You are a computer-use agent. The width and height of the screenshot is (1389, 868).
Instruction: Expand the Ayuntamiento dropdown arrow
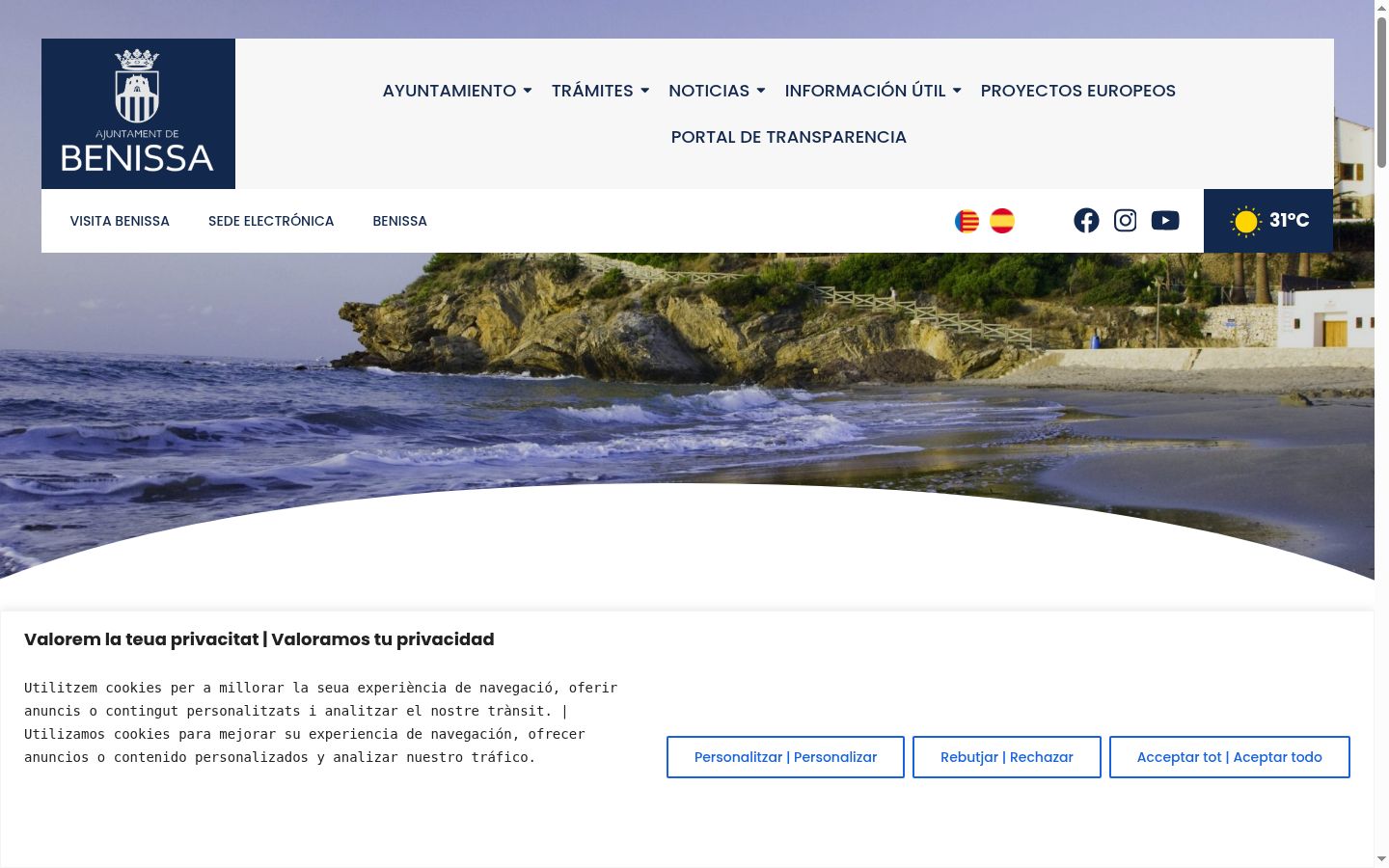pyautogui.click(x=528, y=91)
